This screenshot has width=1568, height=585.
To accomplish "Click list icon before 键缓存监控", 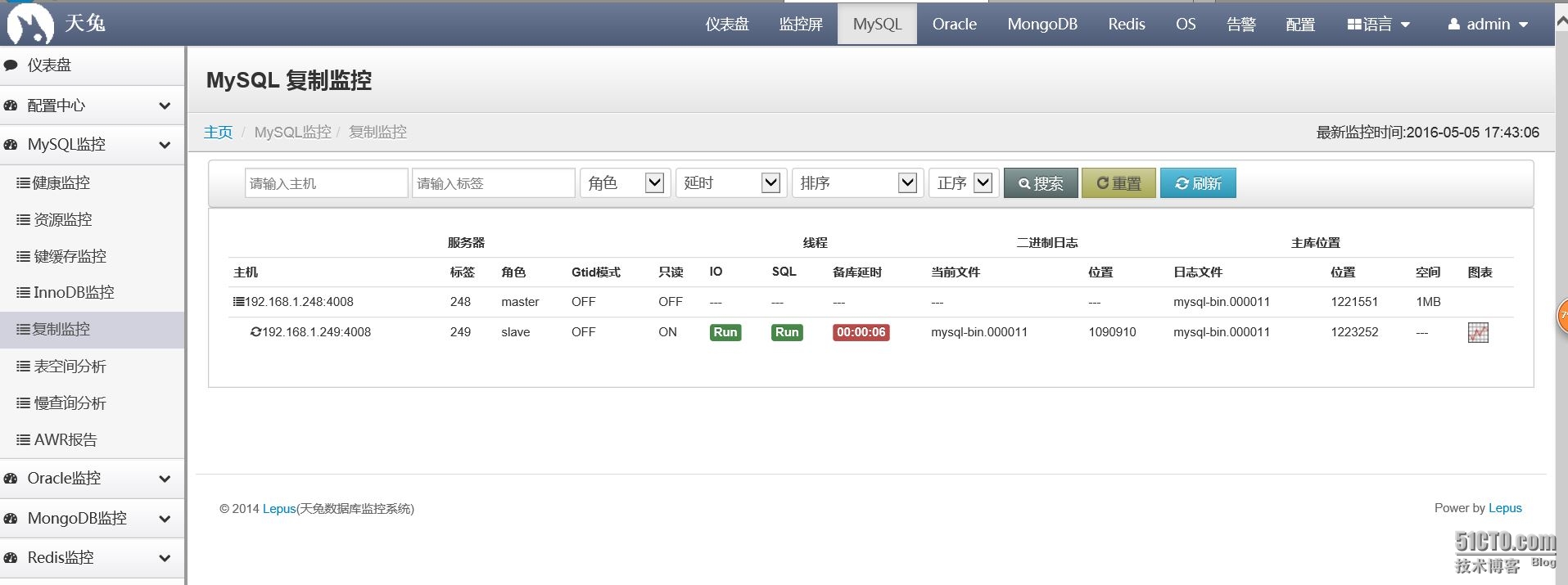I will coord(23,257).
